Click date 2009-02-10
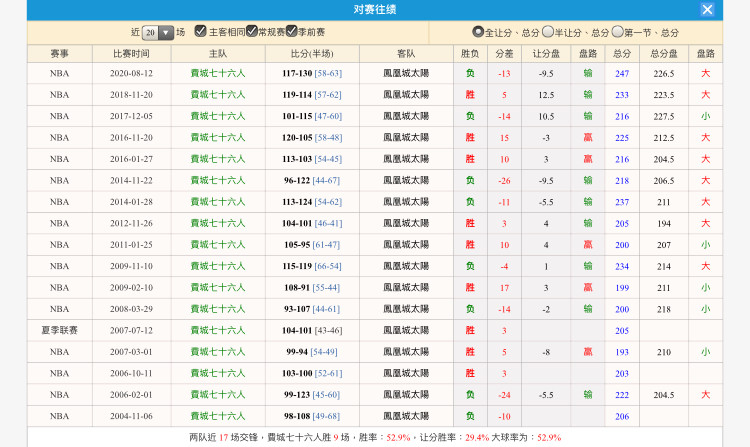This screenshot has width=750, height=447. 132,287
